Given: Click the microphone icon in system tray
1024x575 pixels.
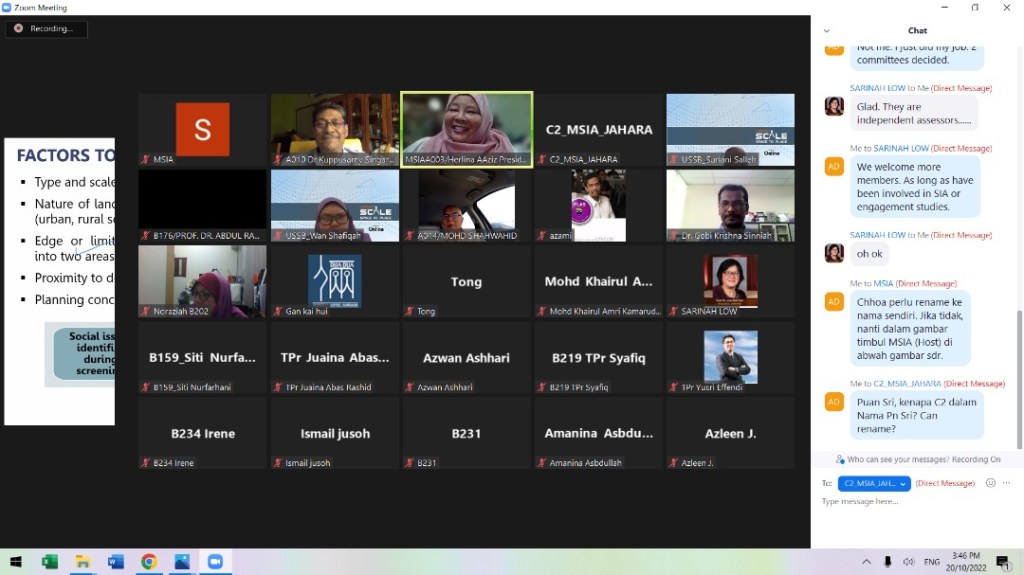Looking at the screenshot, I should point(887,562).
